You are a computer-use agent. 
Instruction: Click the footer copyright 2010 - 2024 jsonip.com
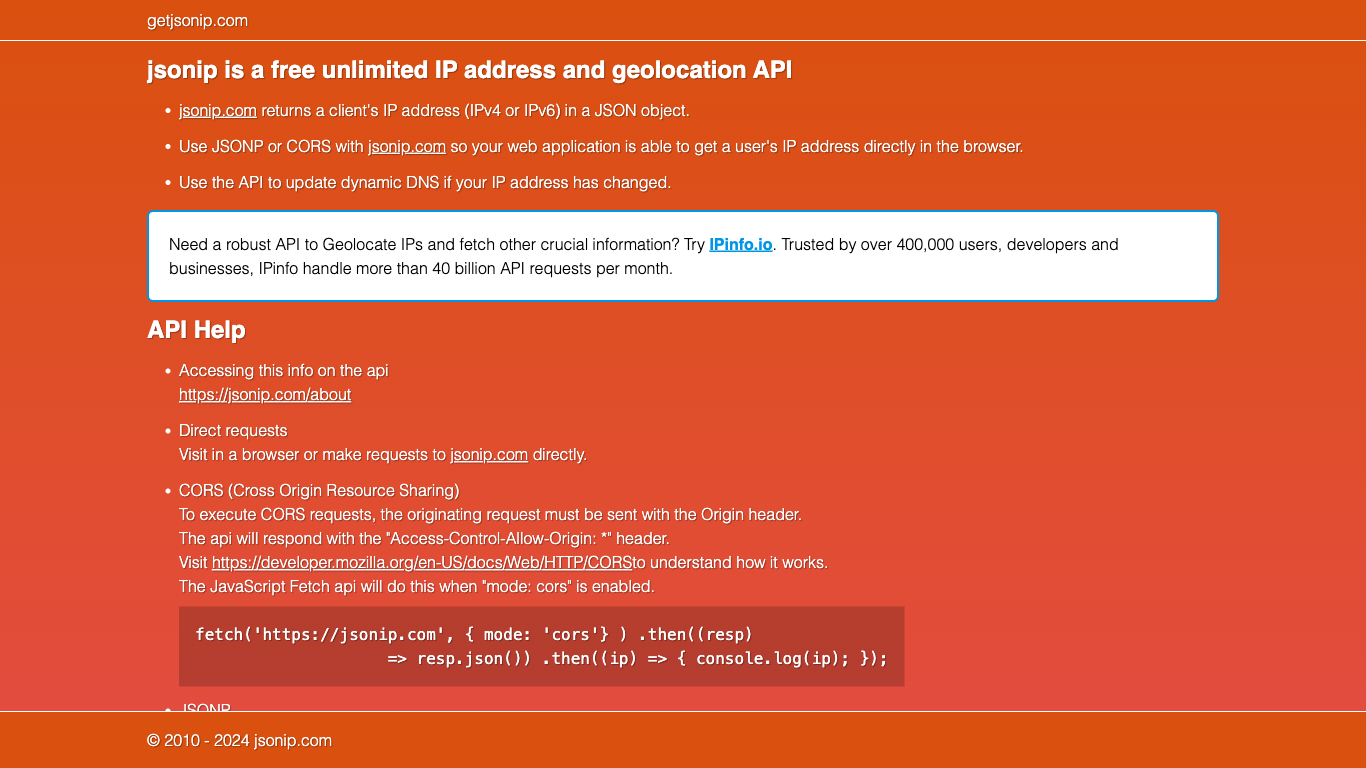click(239, 740)
